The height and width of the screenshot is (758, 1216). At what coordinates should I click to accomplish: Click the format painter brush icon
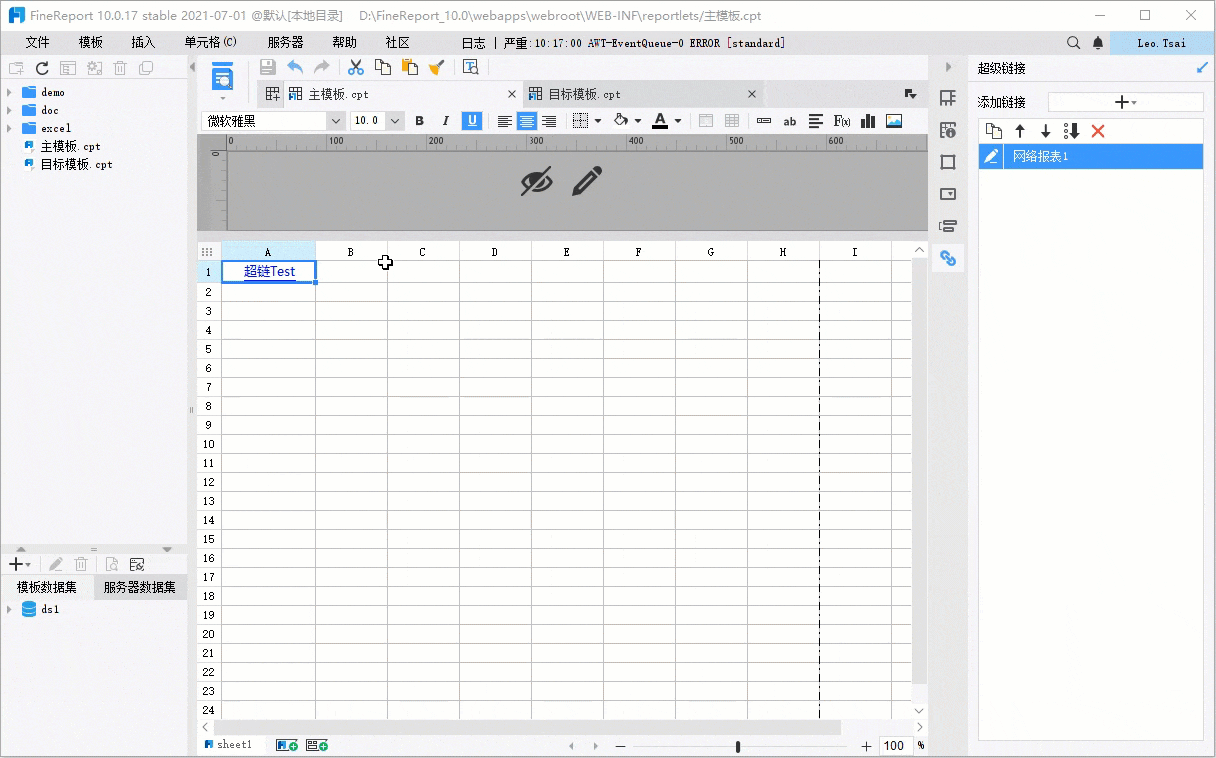click(436, 67)
